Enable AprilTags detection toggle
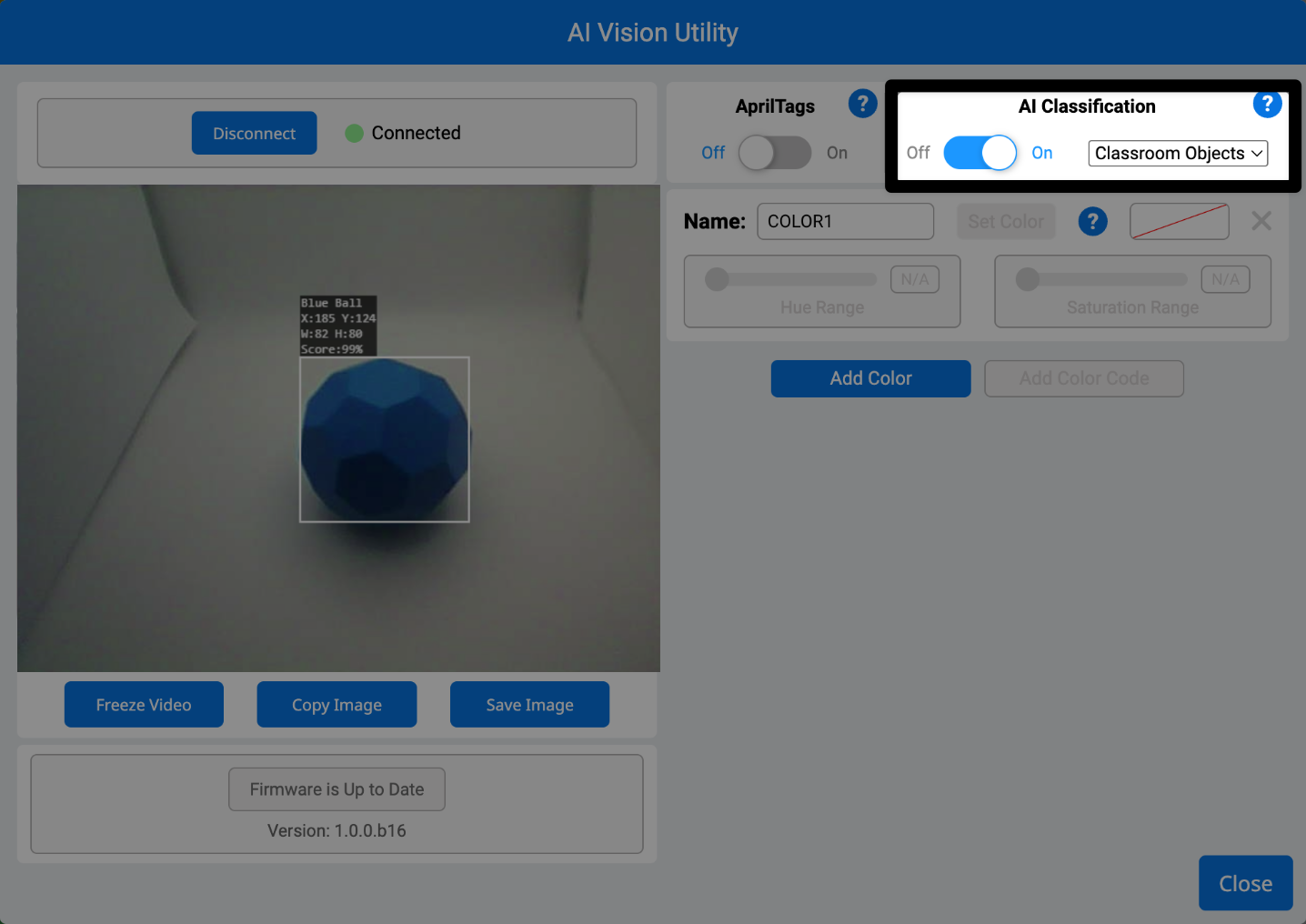 775,153
